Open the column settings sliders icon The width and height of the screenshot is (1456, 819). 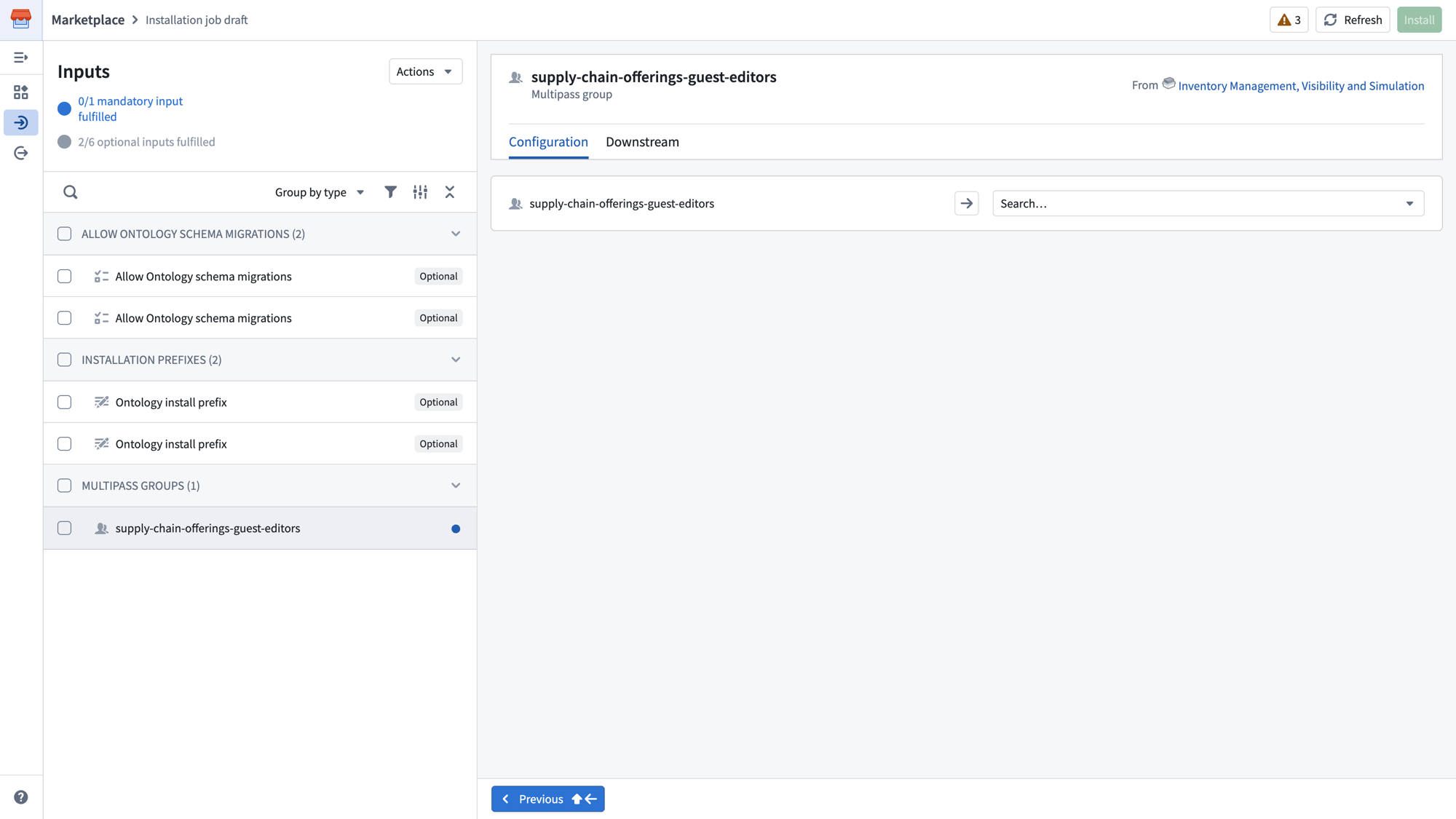click(420, 192)
